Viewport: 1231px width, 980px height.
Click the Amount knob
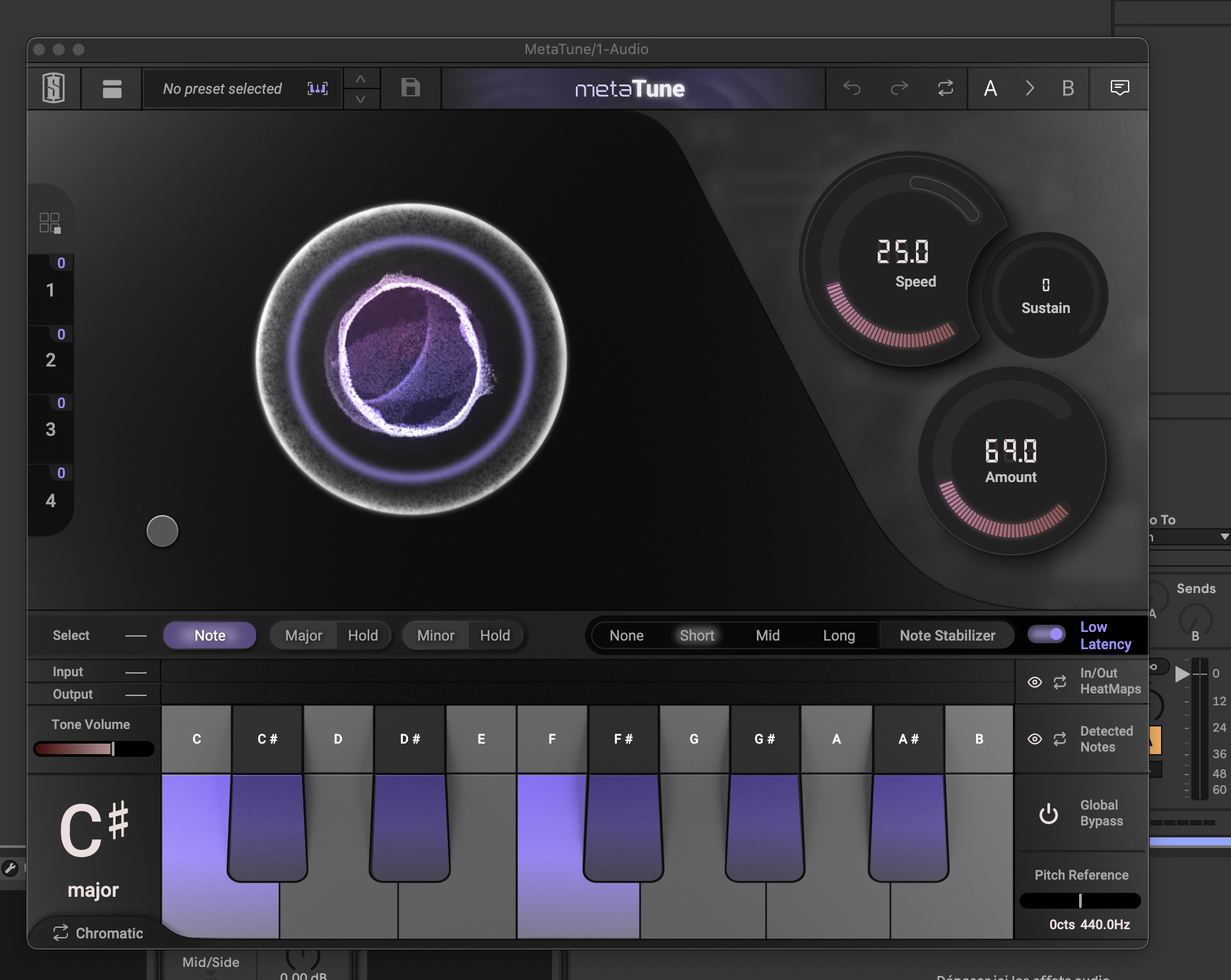point(1011,461)
